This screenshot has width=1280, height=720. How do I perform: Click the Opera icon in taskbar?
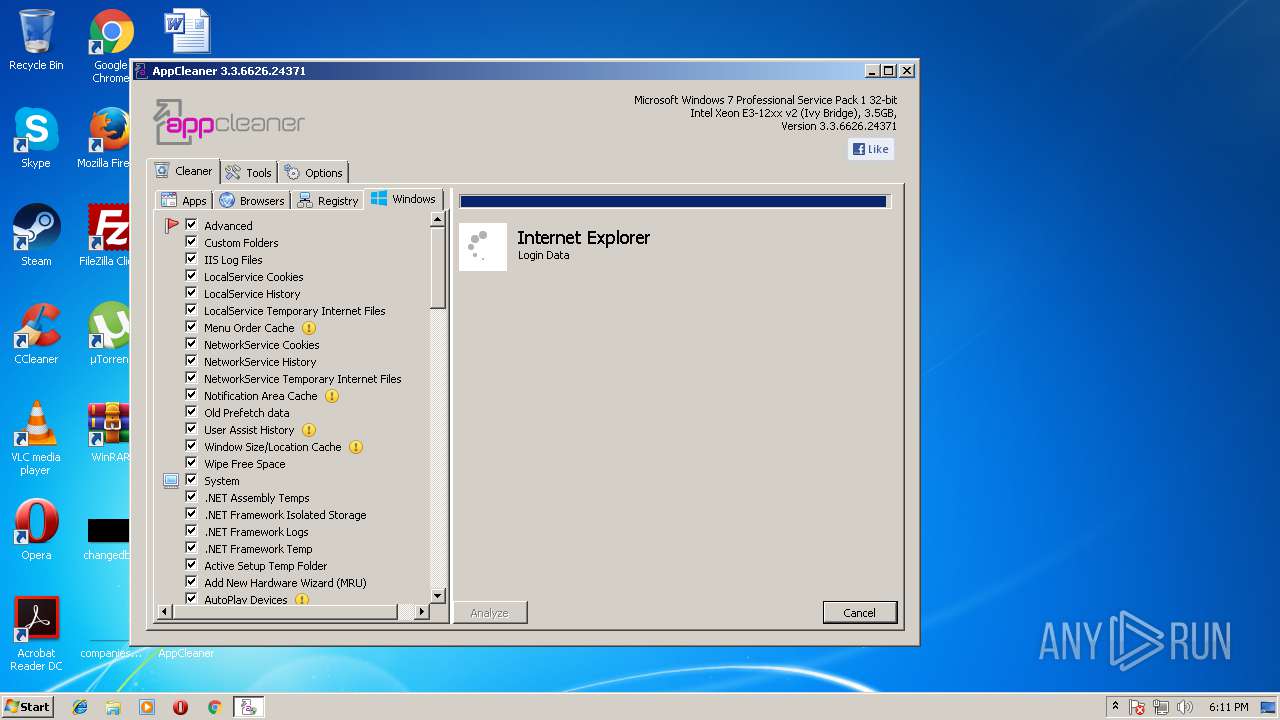[181, 707]
